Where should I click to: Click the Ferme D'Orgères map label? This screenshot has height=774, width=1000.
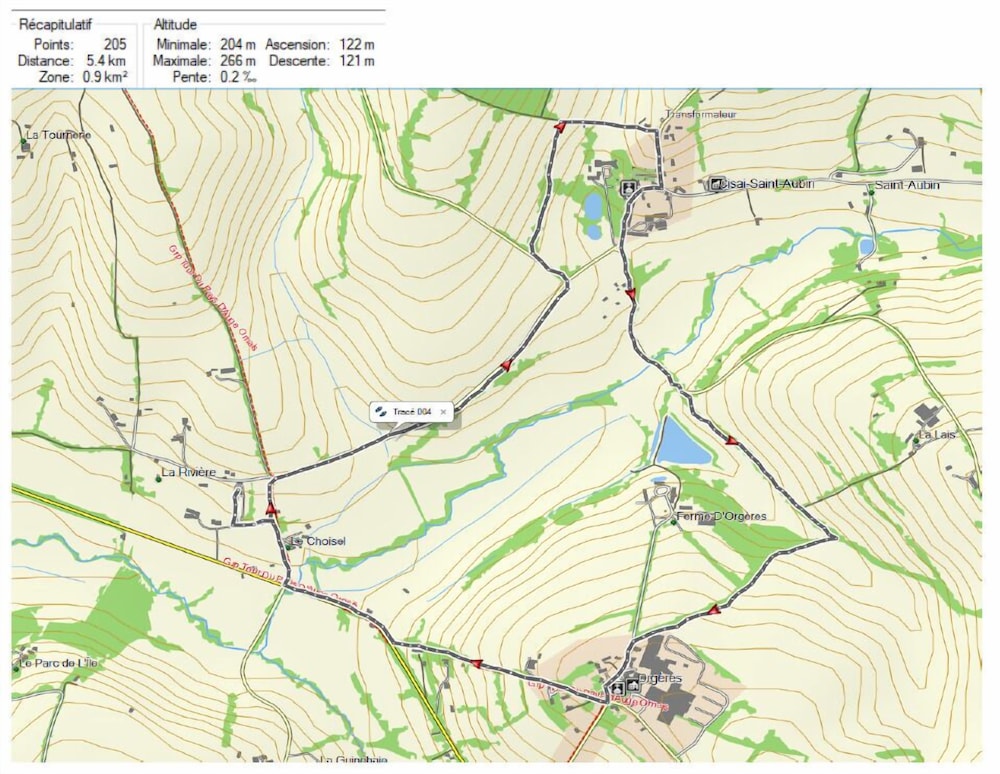721,516
